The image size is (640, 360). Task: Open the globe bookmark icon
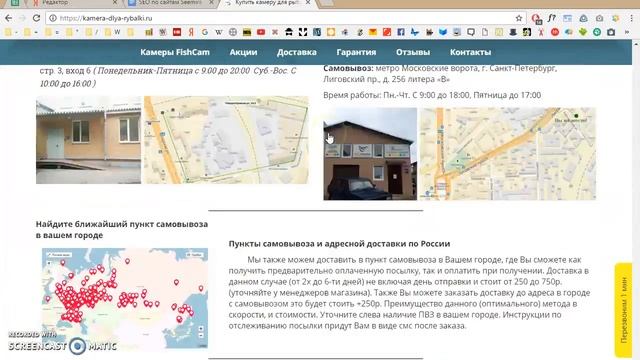[x=233, y=32]
